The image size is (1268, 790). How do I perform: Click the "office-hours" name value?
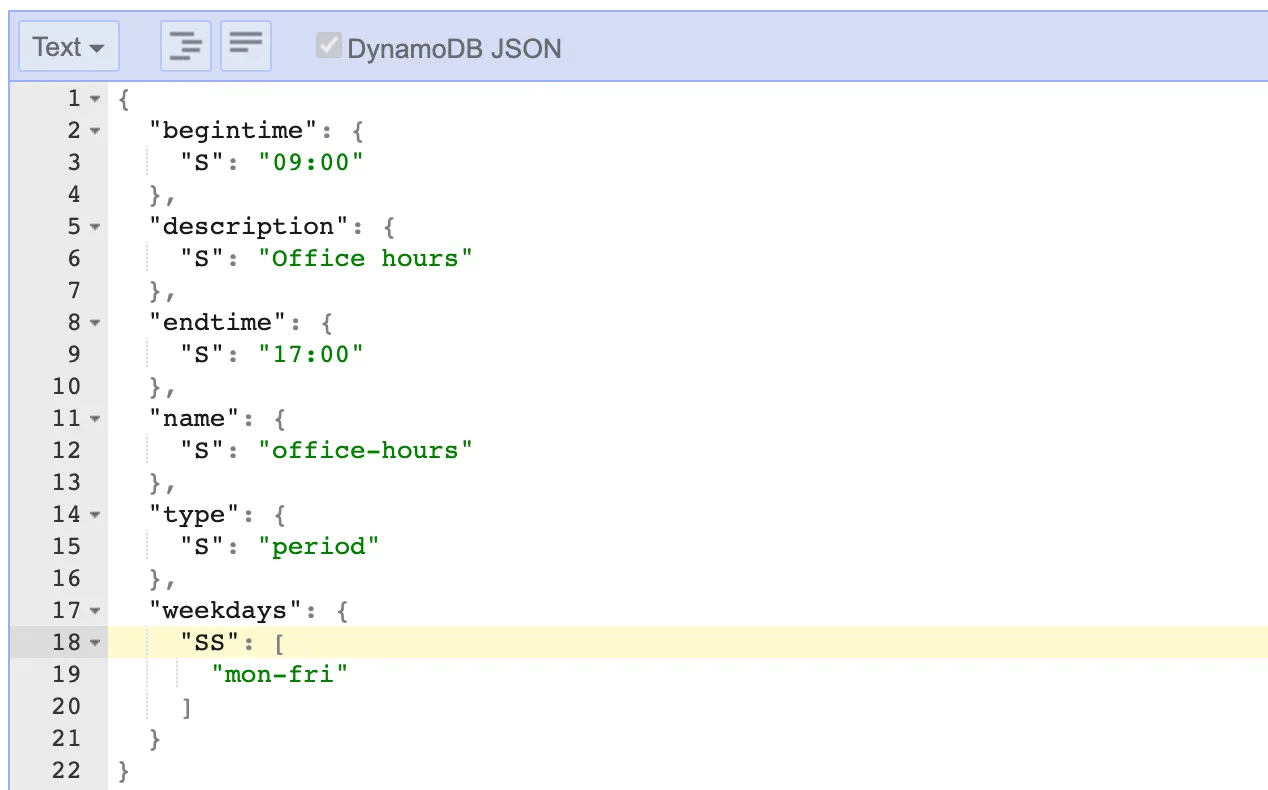(365, 450)
